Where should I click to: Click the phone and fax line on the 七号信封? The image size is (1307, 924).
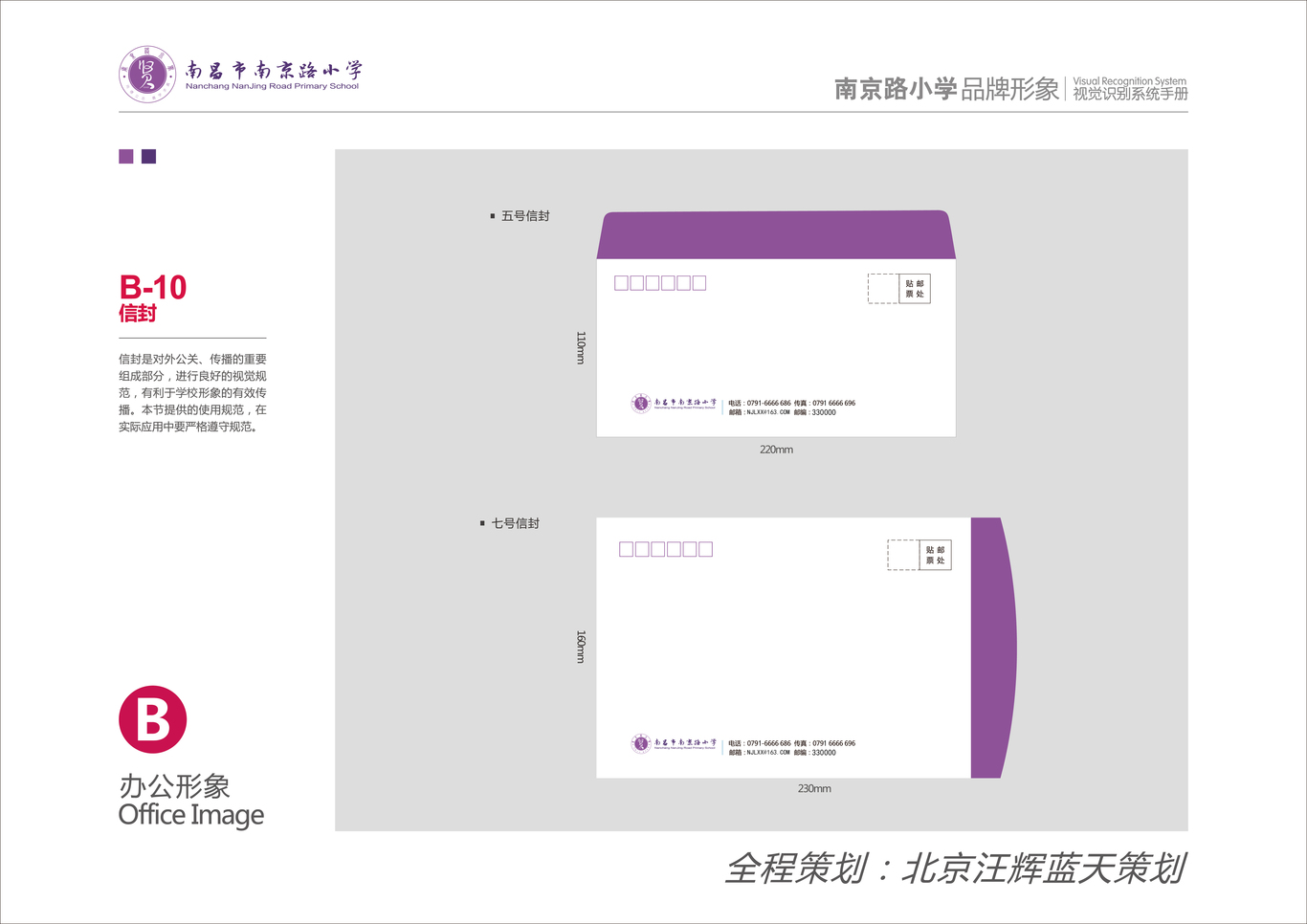tap(791, 743)
